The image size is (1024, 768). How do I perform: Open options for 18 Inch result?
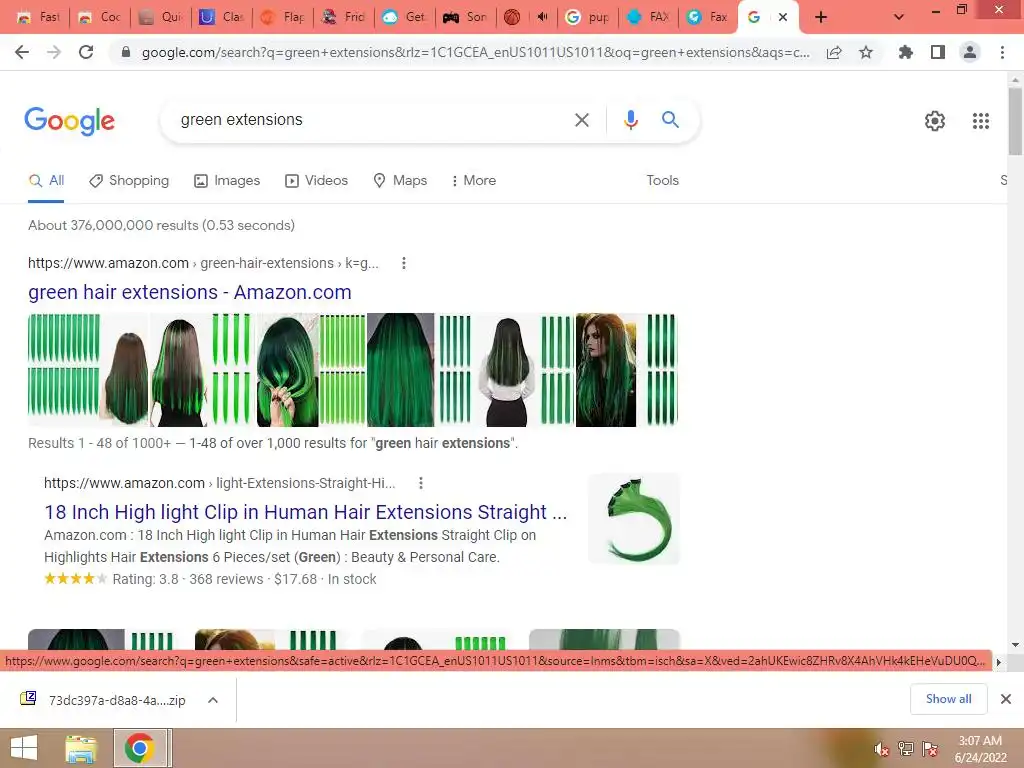coord(421,483)
